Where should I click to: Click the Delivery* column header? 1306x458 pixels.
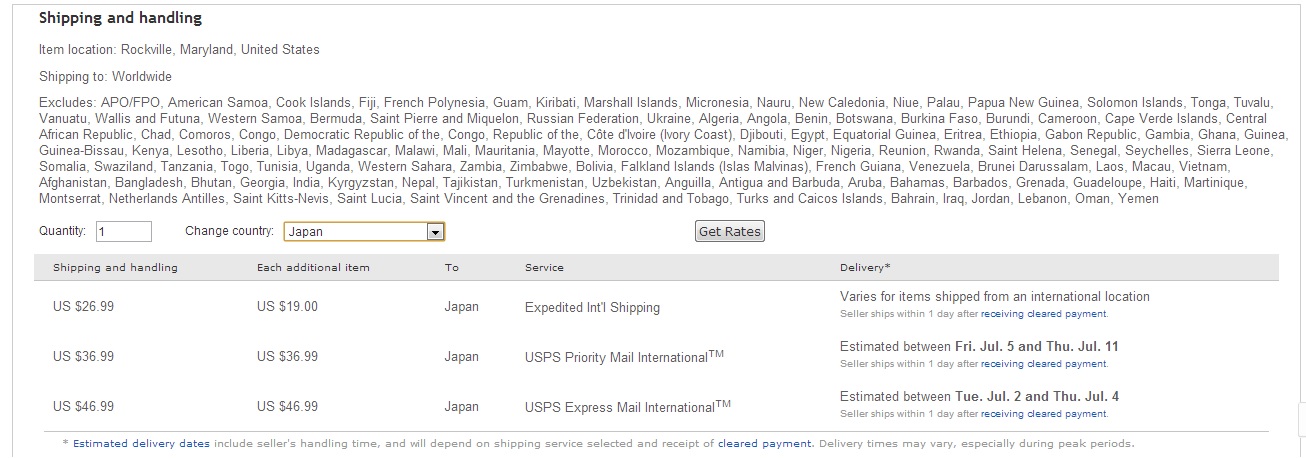[x=865, y=268]
